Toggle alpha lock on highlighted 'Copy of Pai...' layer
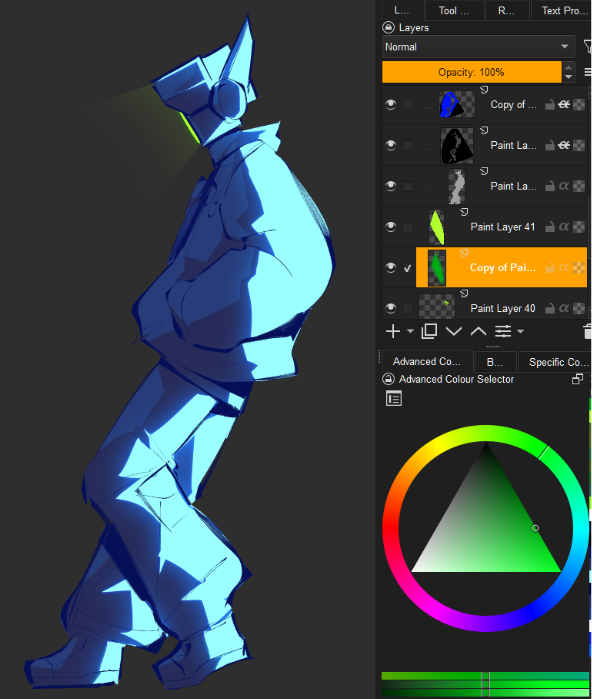 click(x=579, y=267)
